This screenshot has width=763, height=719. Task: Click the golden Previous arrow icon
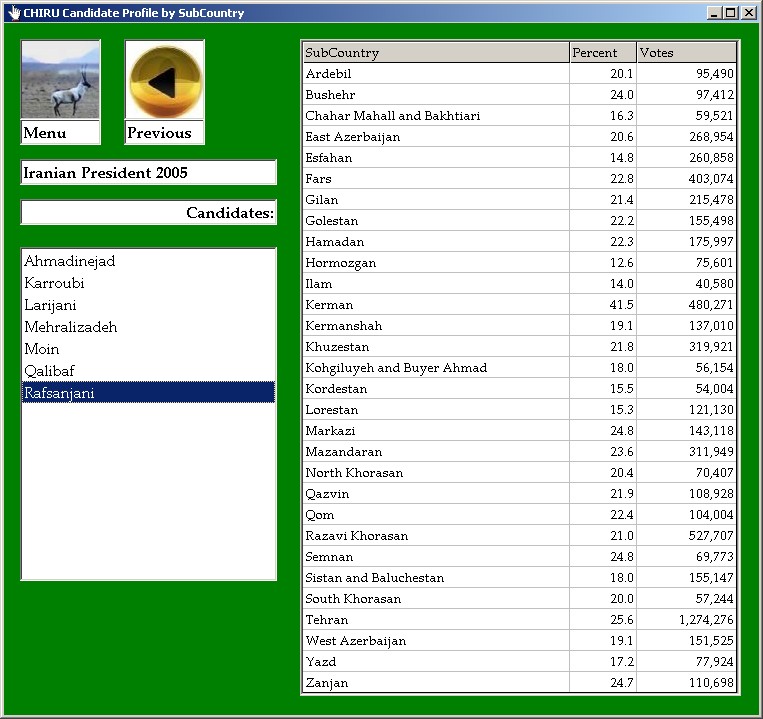point(164,82)
